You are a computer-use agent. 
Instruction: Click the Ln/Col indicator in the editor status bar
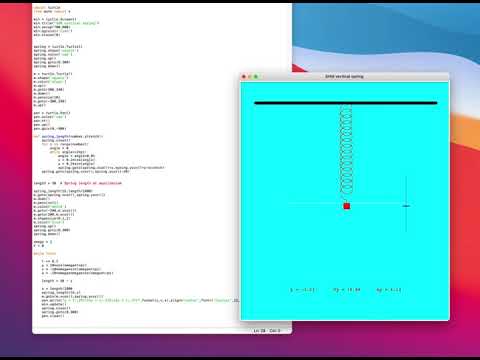pos(267,331)
